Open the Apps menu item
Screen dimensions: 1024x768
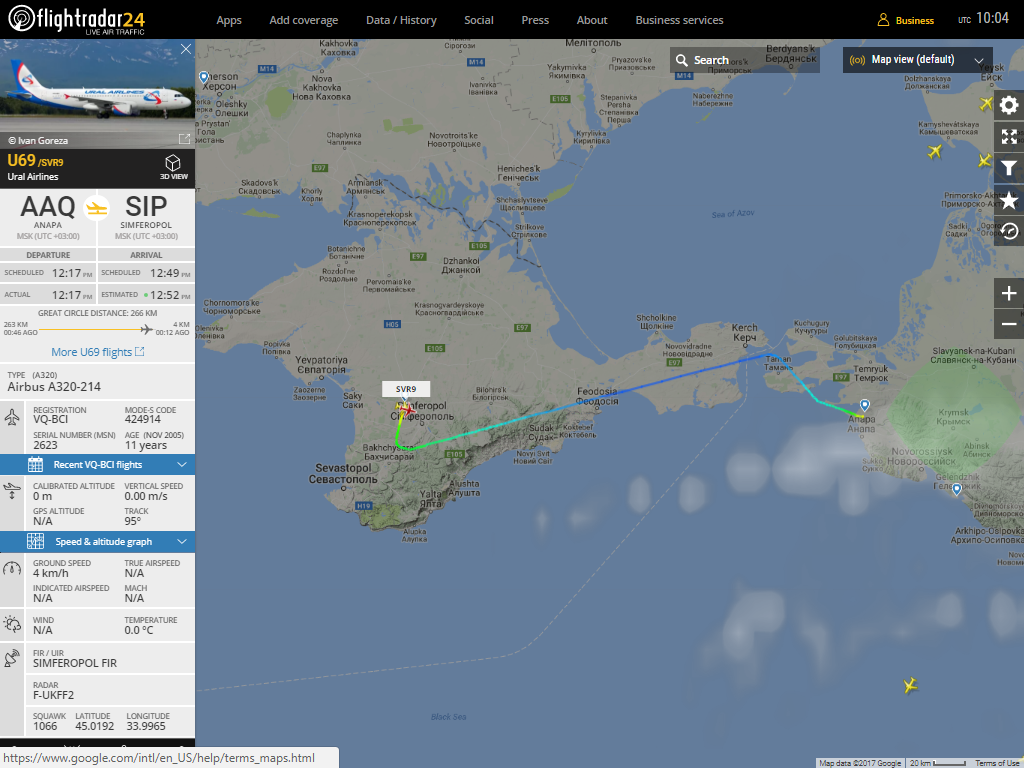click(x=229, y=20)
